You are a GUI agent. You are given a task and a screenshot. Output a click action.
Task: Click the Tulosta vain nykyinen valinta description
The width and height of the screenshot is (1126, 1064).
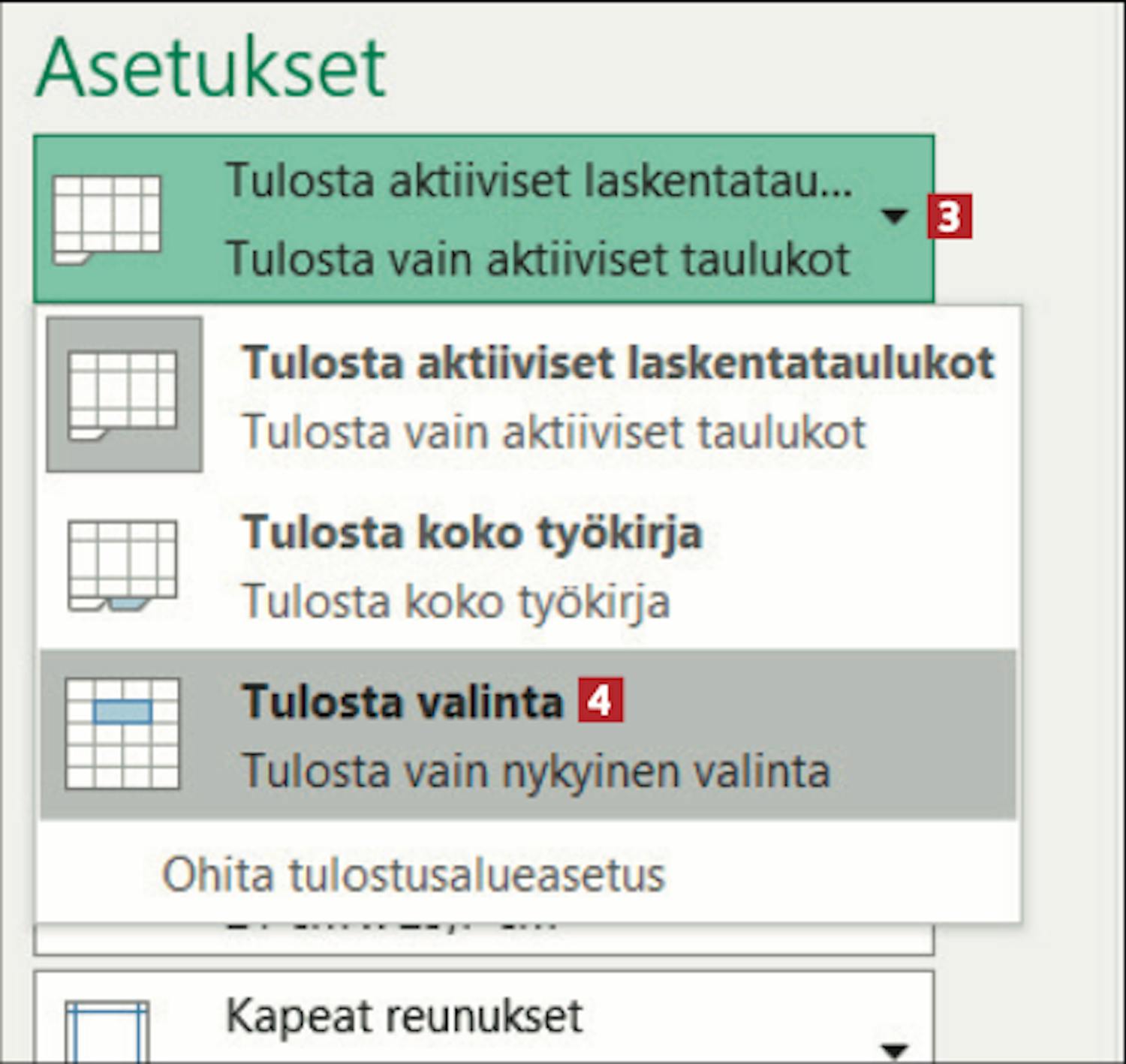(537, 771)
